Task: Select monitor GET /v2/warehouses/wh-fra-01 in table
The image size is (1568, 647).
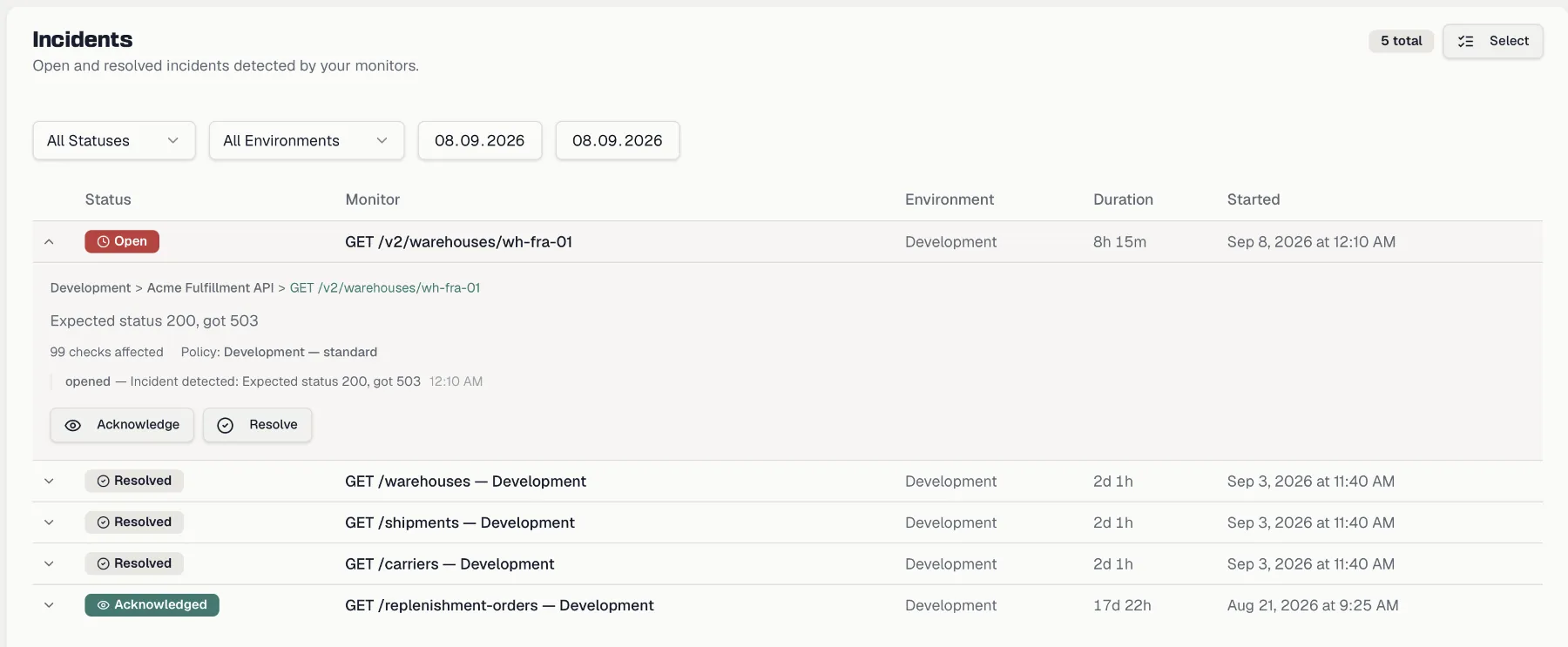Action: click(x=458, y=242)
